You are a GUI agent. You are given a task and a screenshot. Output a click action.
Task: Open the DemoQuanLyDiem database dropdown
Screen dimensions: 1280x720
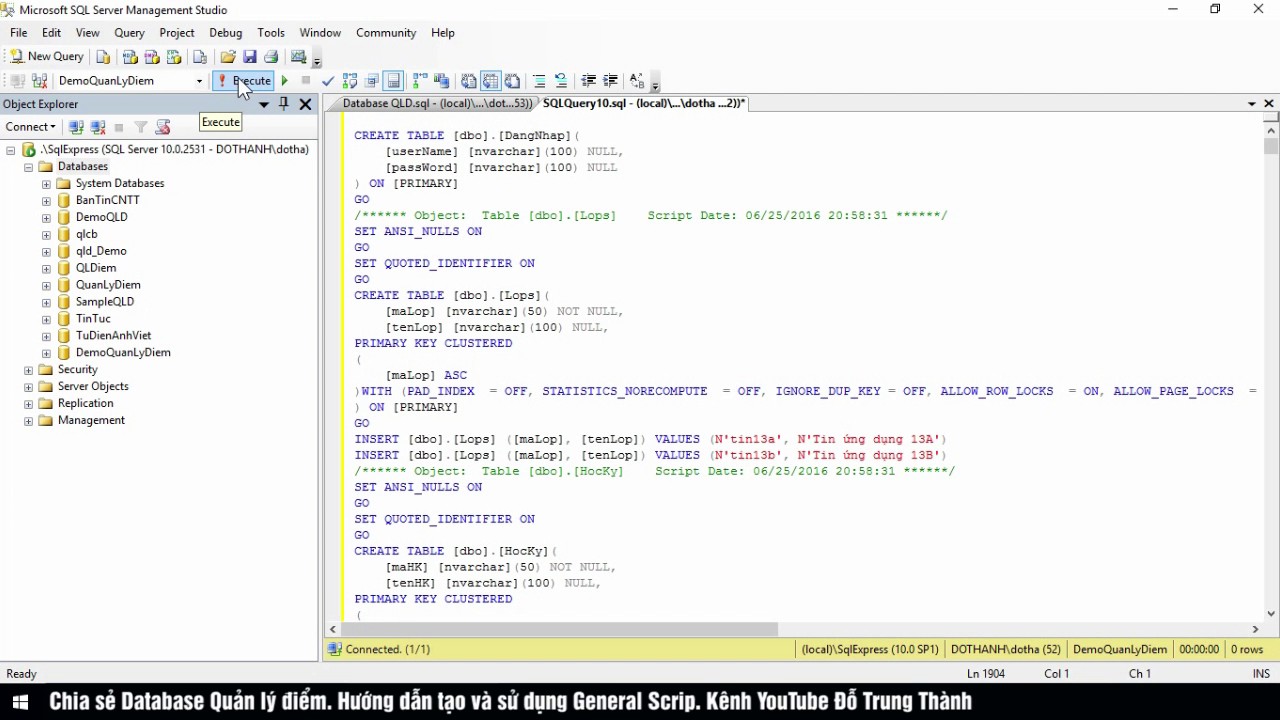tap(199, 81)
